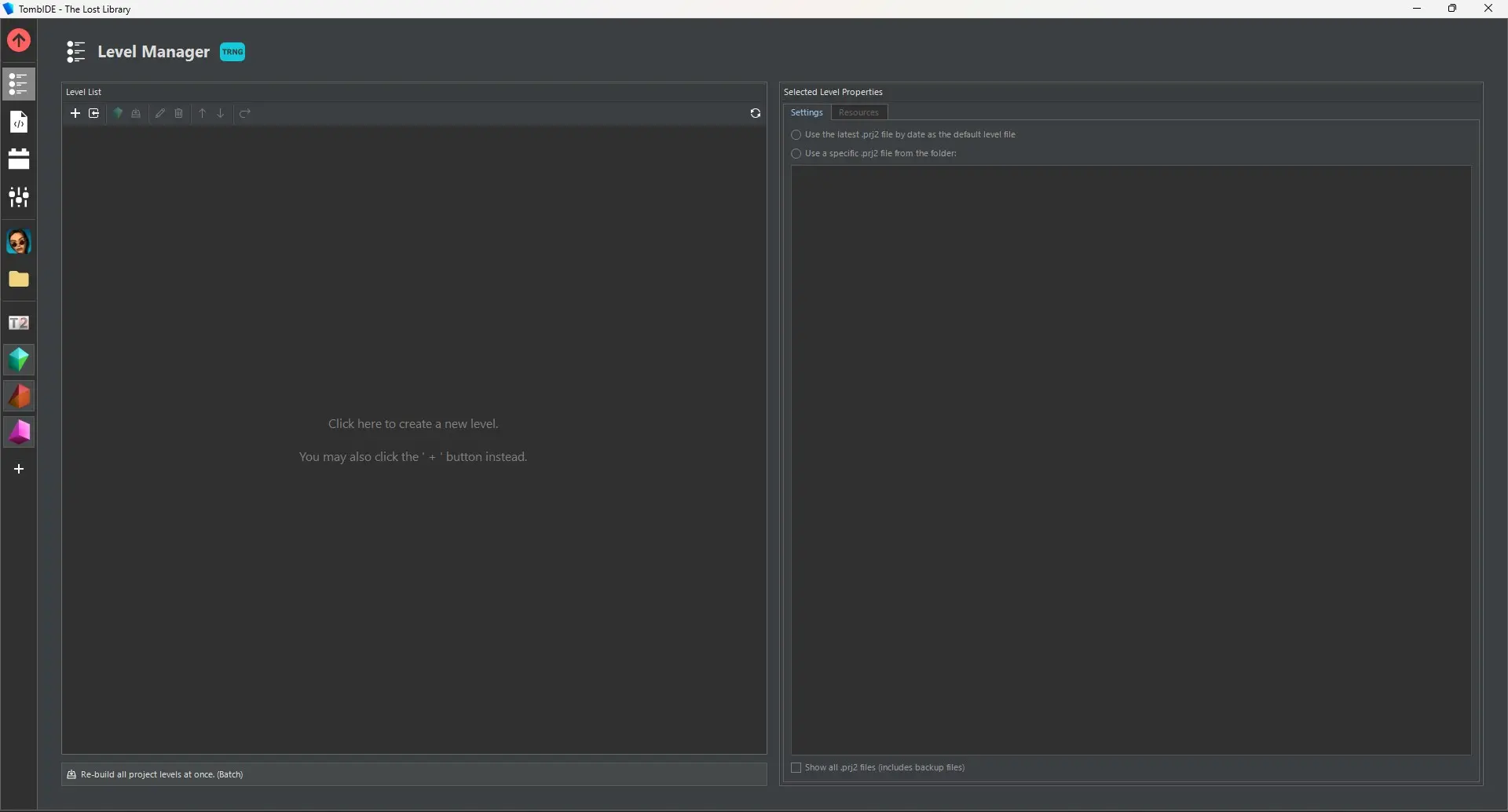Launch the pink gem tool icon
Image resolution: width=1508 pixels, height=812 pixels.
(x=19, y=433)
